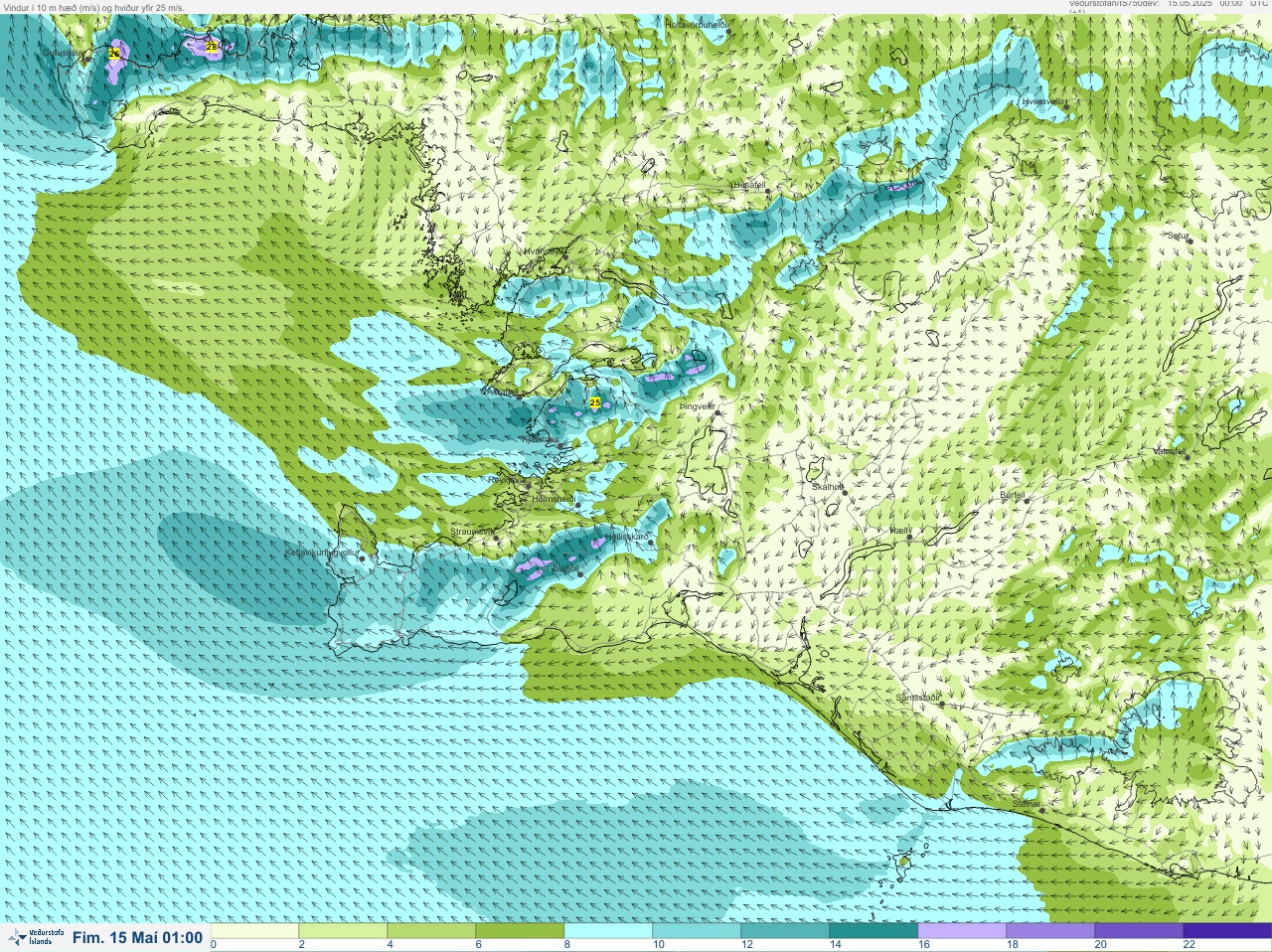This screenshot has height=952, width=1272.
Task: Click the Reykjavík station label
Action: pos(507,479)
